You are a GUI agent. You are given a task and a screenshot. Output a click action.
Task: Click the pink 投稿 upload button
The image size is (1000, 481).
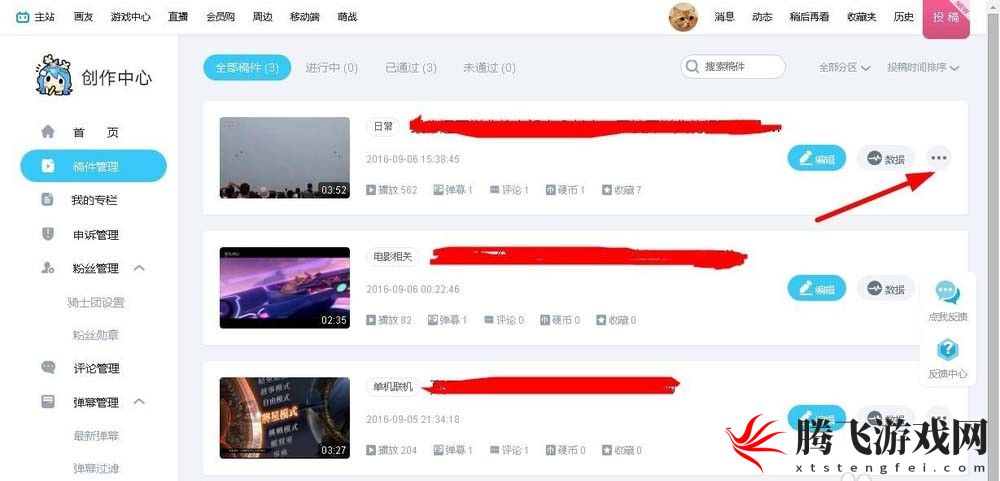tap(946, 18)
